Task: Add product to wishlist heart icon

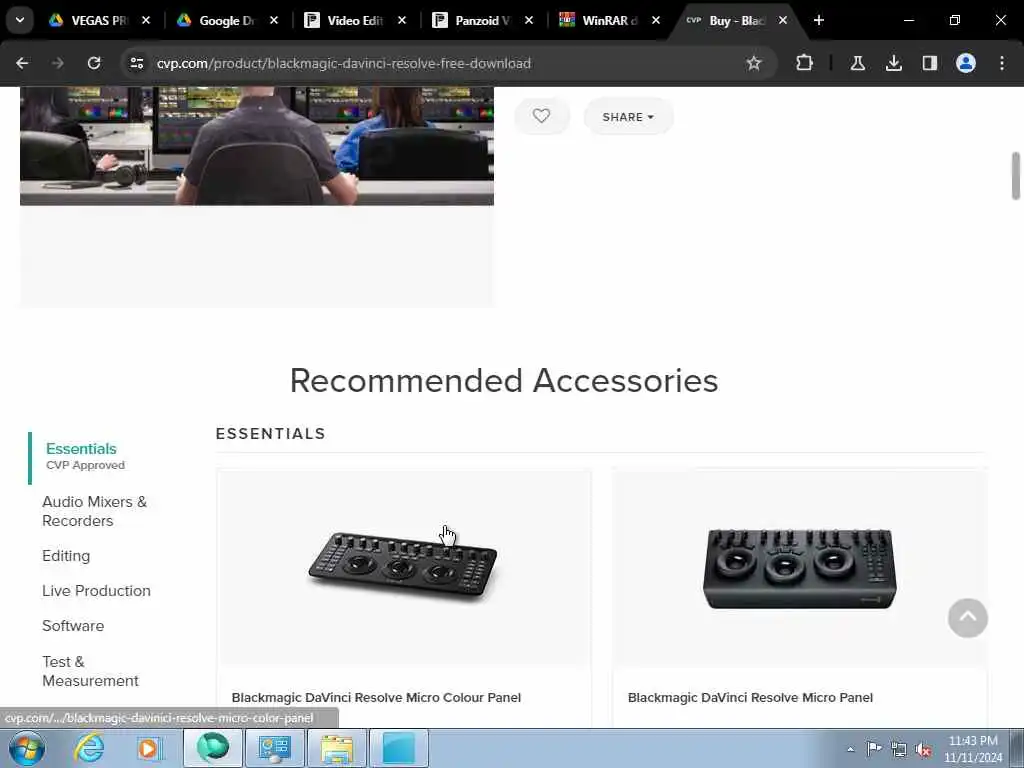Action: click(541, 116)
